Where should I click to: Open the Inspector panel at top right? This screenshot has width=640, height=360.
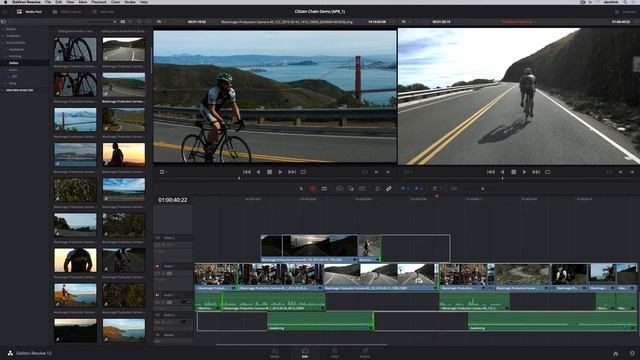point(625,12)
